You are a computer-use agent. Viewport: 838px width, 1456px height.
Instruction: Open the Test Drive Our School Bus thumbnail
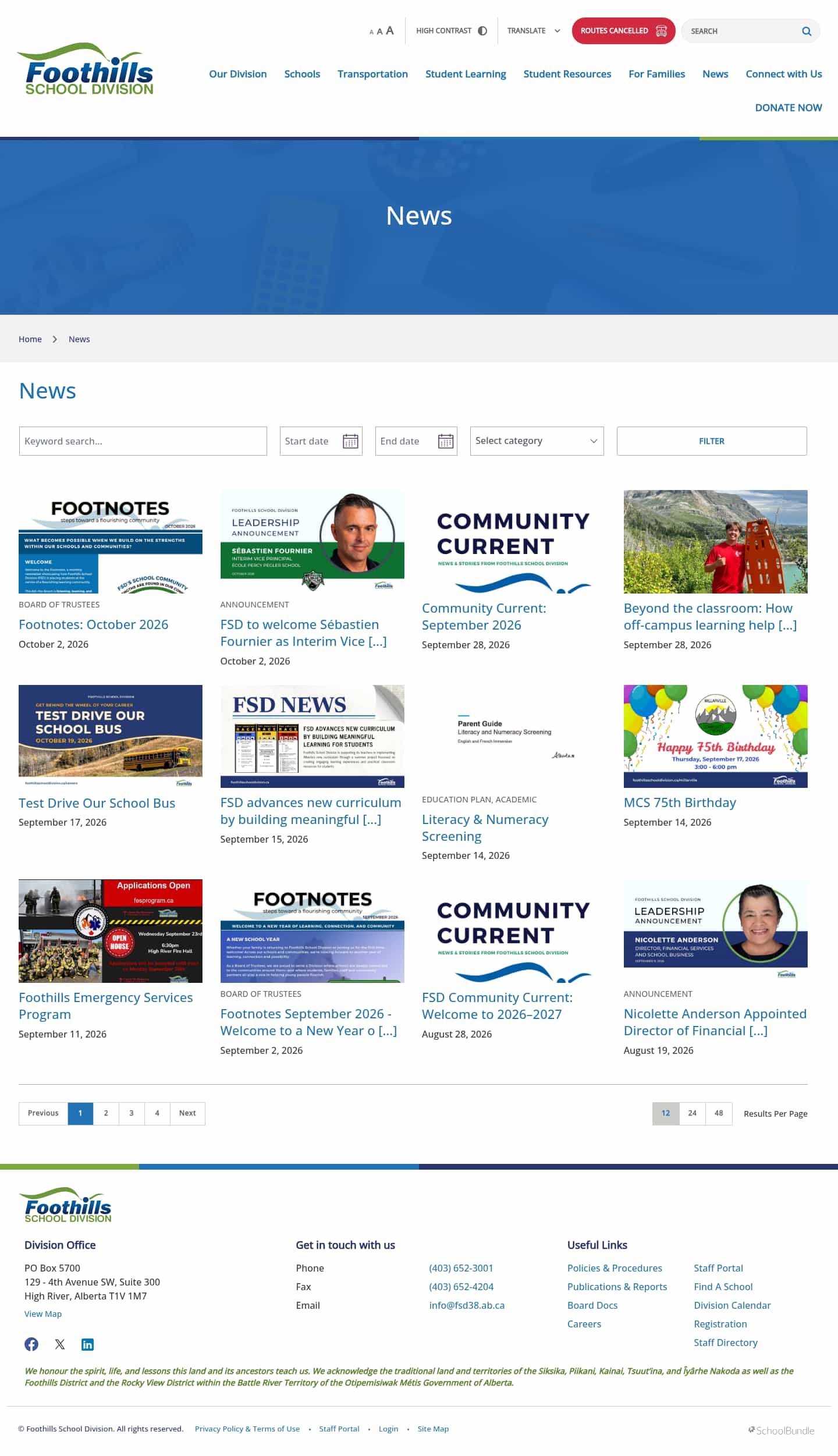(x=111, y=736)
